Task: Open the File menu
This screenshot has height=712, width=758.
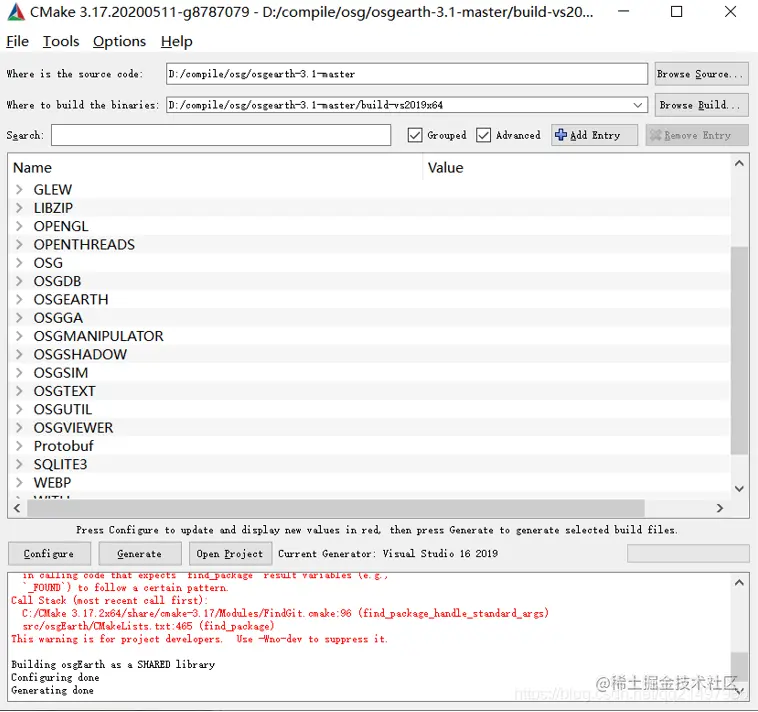Action: pyautogui.click(x=17, y=42)
